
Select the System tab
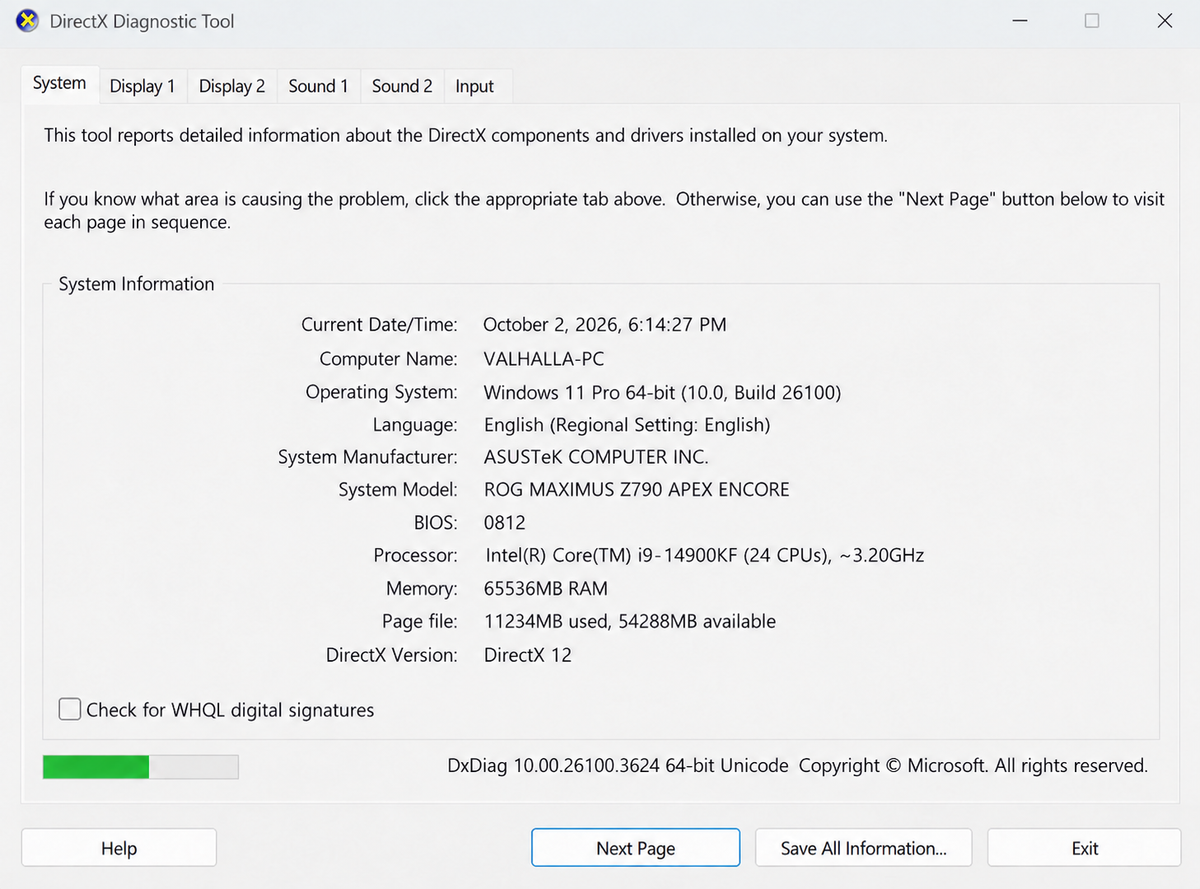(59, 84)
